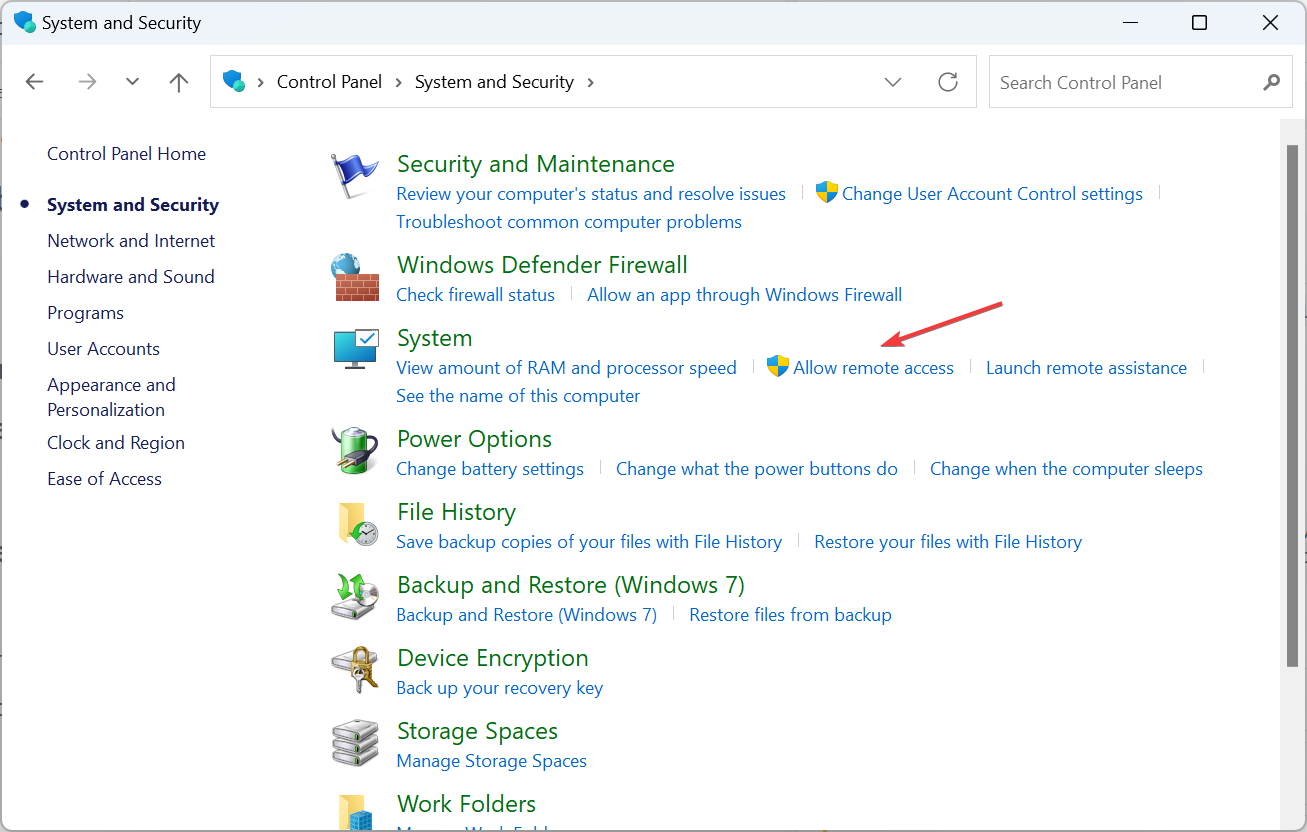This screenshot has height=832, width=1307.
Task: Click the System monitor icon
Action: [x=355, y=349]
